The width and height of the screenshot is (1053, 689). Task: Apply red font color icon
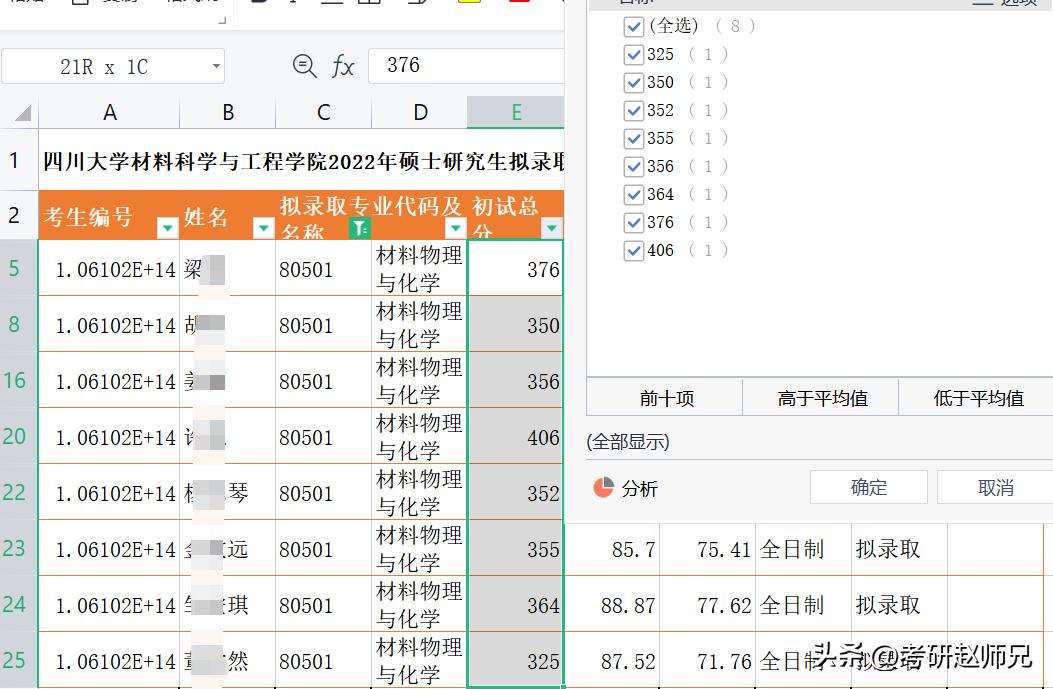(x=520, y=4)
